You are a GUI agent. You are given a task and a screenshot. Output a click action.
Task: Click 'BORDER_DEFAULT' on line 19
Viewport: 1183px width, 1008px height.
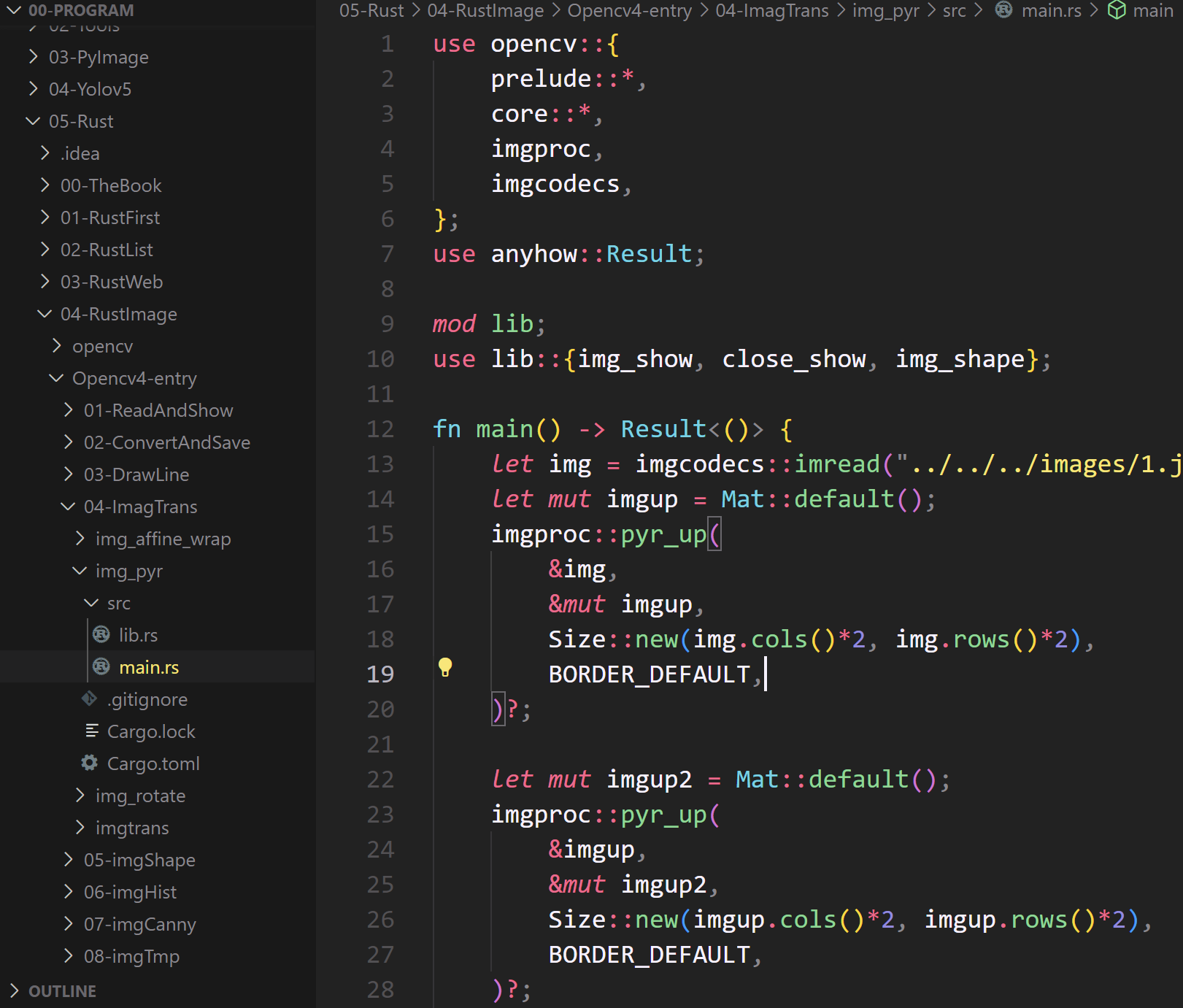coord(649,674)
